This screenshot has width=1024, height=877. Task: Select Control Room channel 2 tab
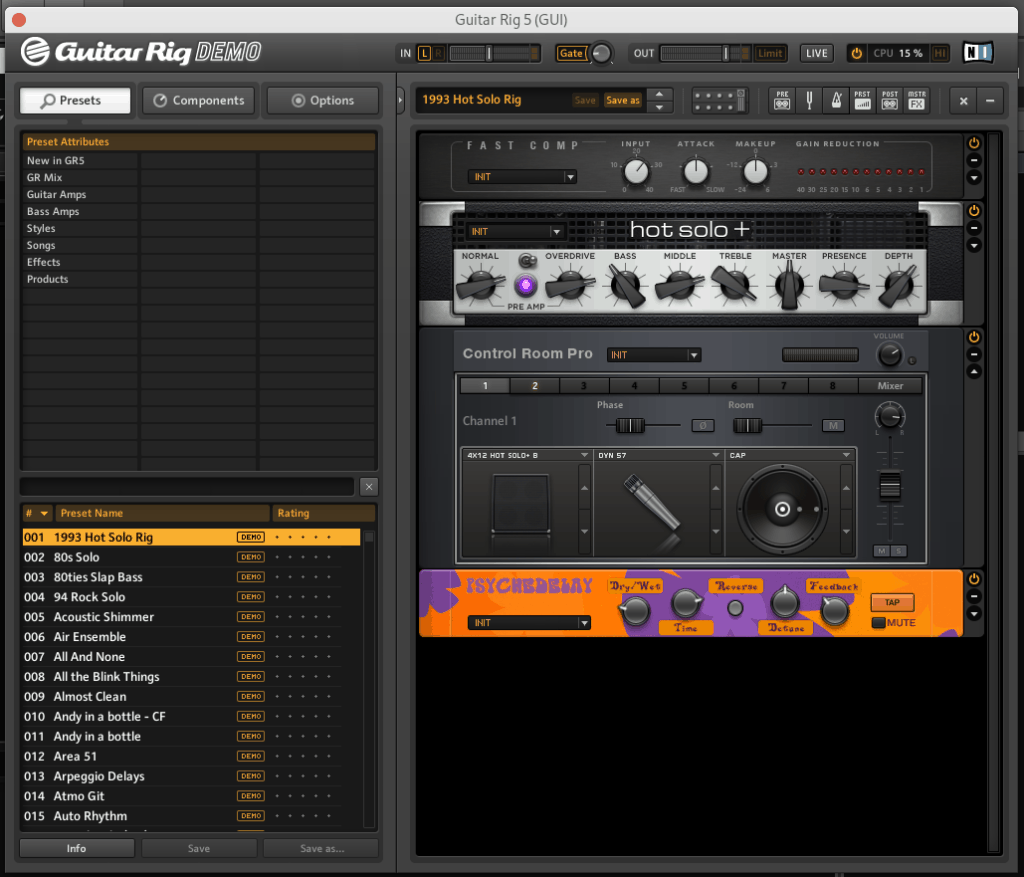coord(534,385)
